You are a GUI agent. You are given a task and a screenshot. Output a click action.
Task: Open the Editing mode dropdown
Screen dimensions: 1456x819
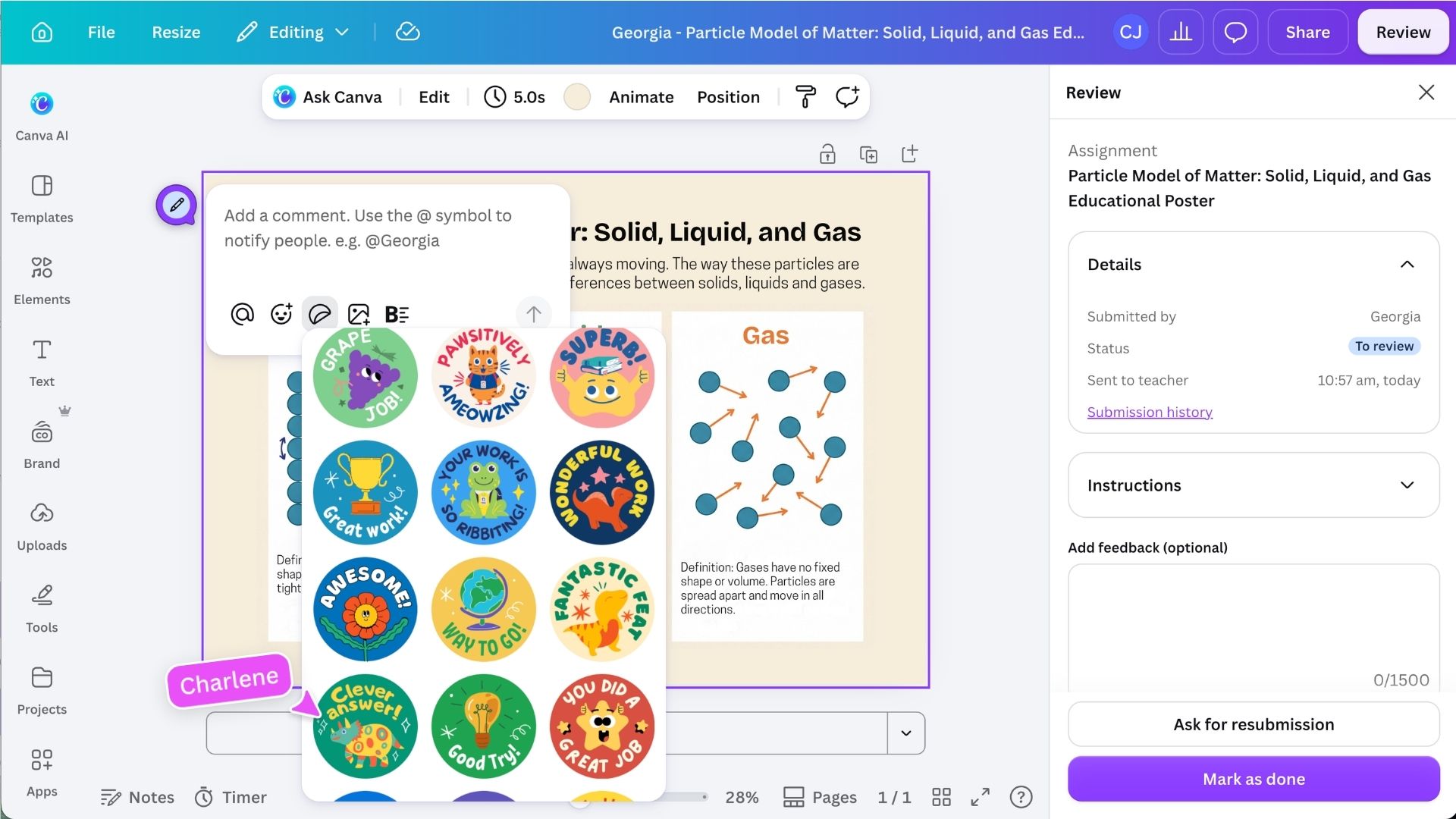point(293,32)
